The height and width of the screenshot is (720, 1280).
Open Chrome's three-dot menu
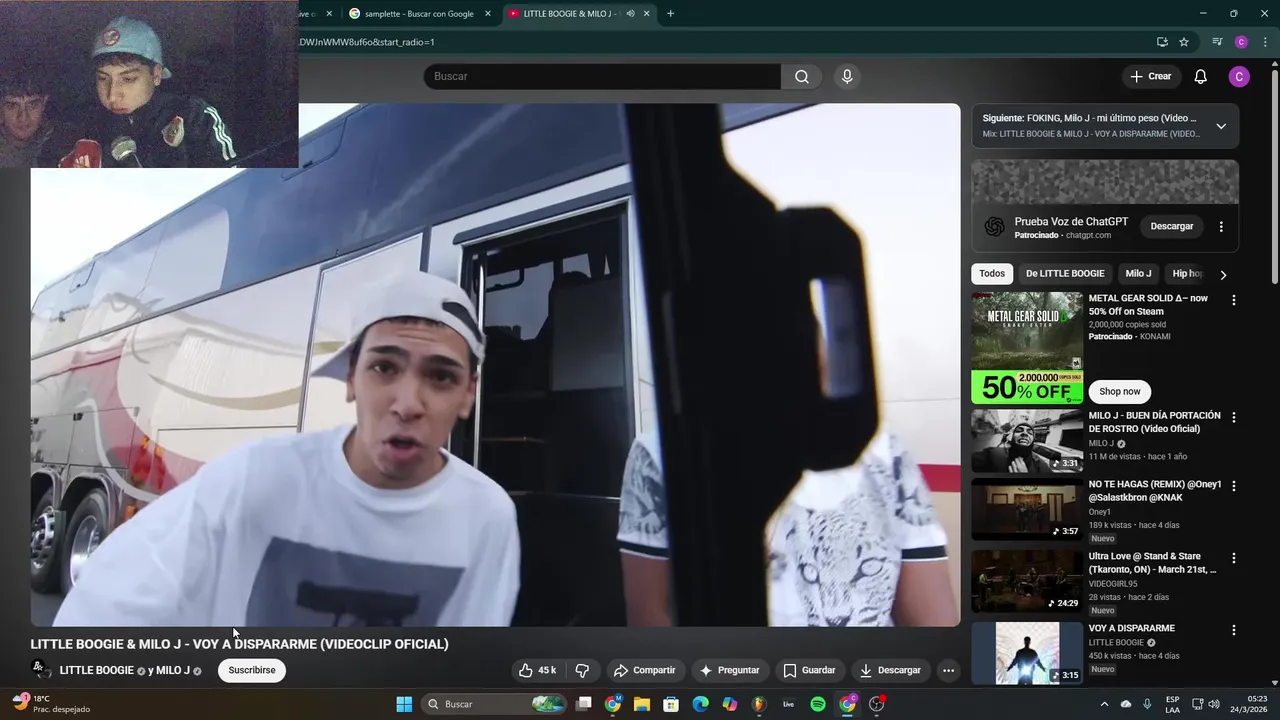point(1266,42)
